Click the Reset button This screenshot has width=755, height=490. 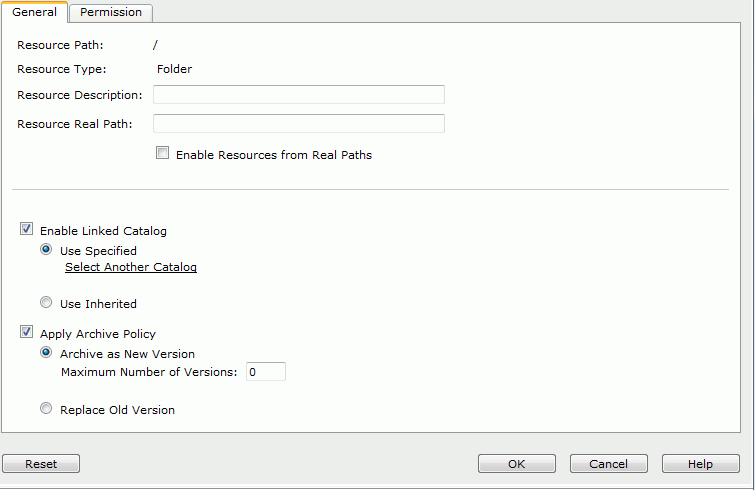click(41, 464)
